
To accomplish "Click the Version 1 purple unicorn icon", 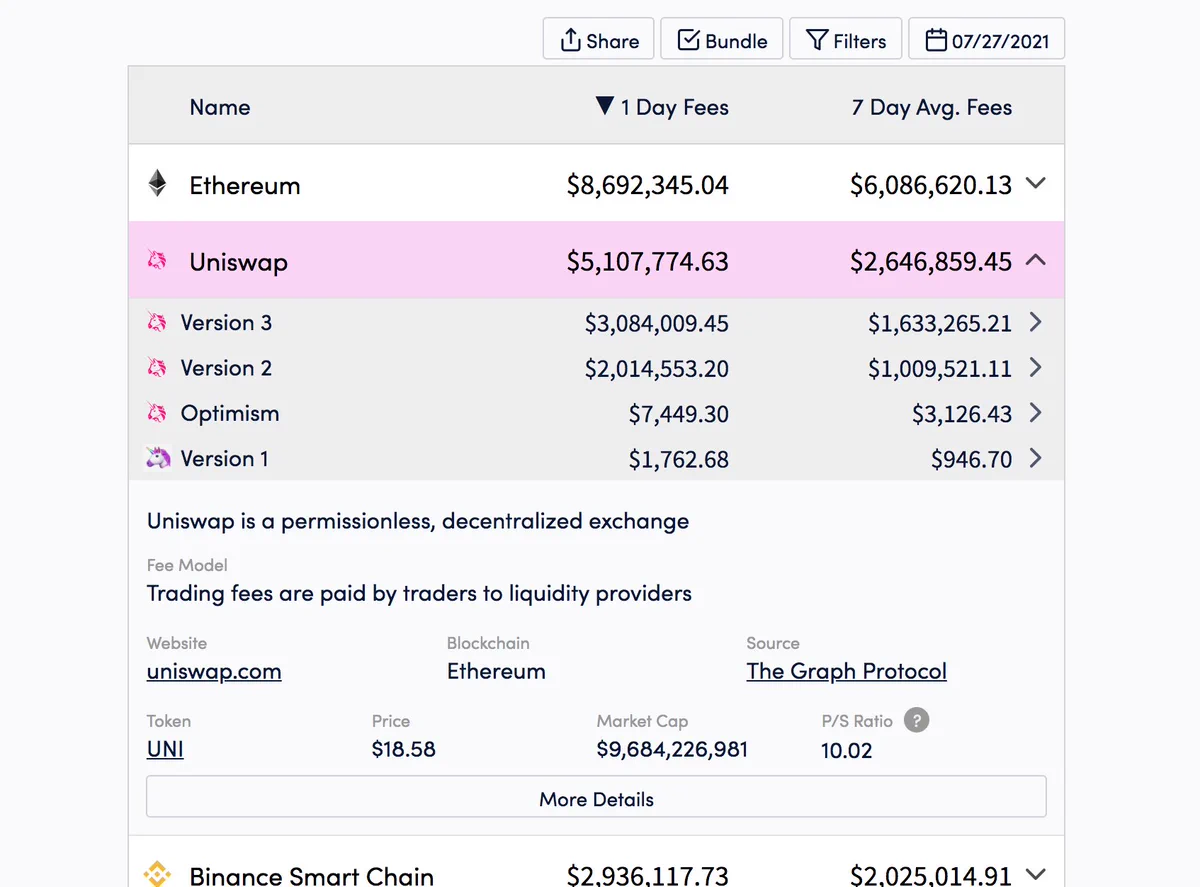I will 158,458.
